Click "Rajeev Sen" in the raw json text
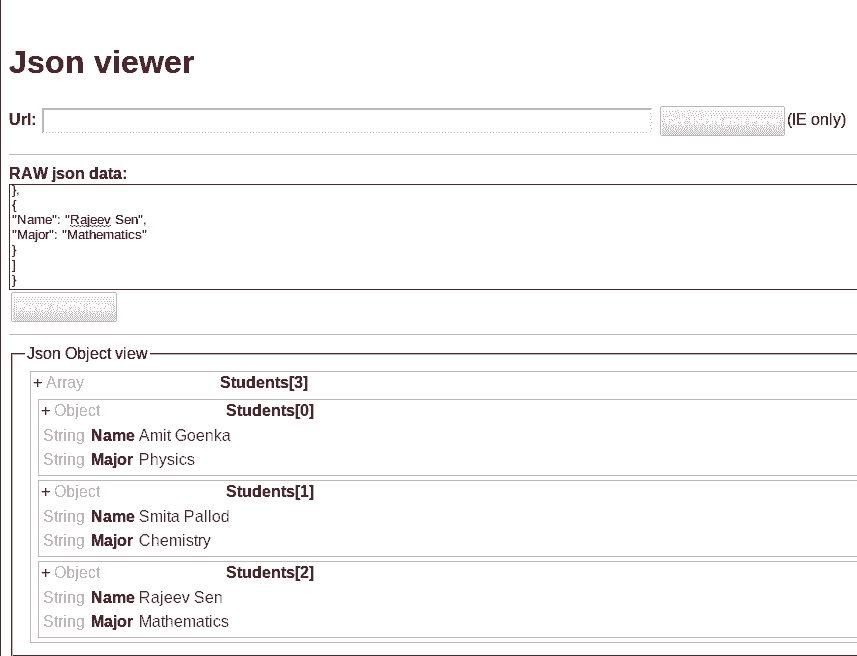 104,220
